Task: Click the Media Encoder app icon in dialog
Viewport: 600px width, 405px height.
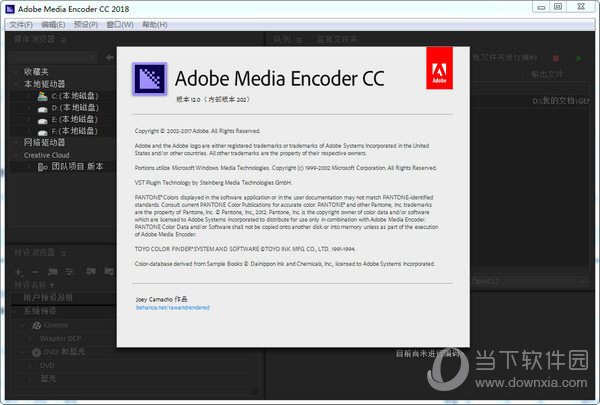Action: click(150, 78)
